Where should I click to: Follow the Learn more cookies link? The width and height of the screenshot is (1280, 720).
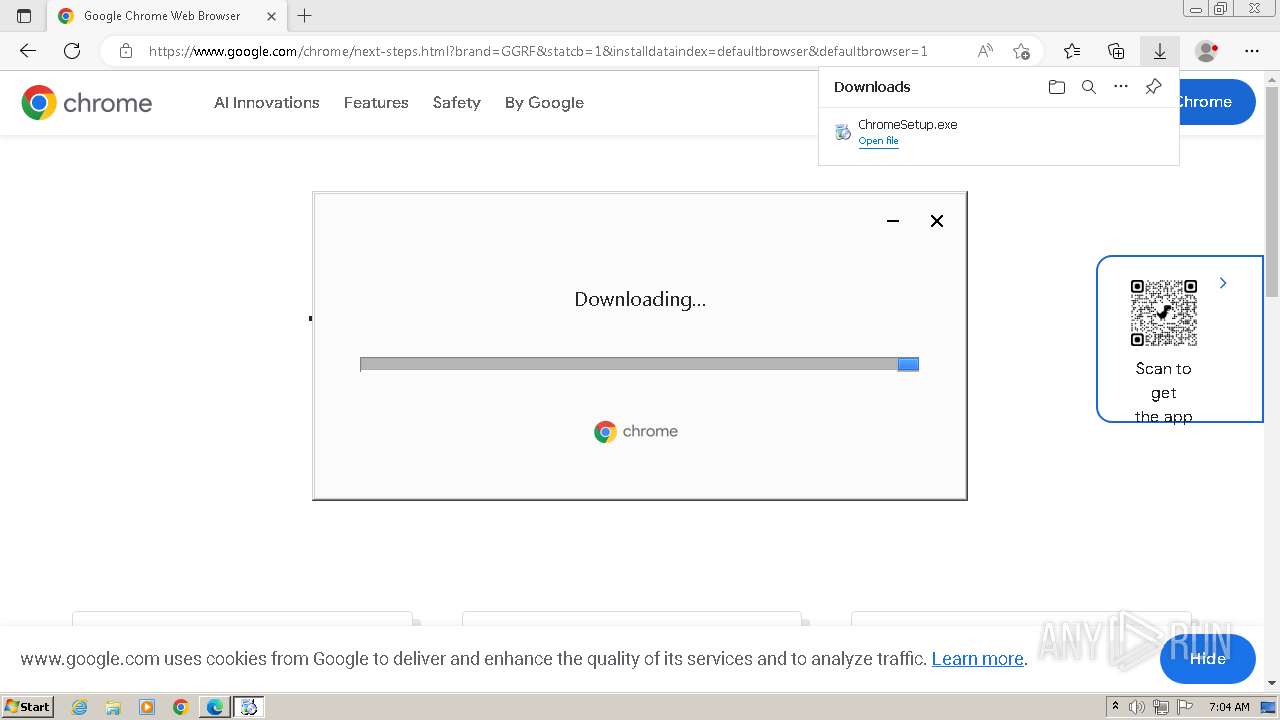pyautogui.click(x=977, y=659)
